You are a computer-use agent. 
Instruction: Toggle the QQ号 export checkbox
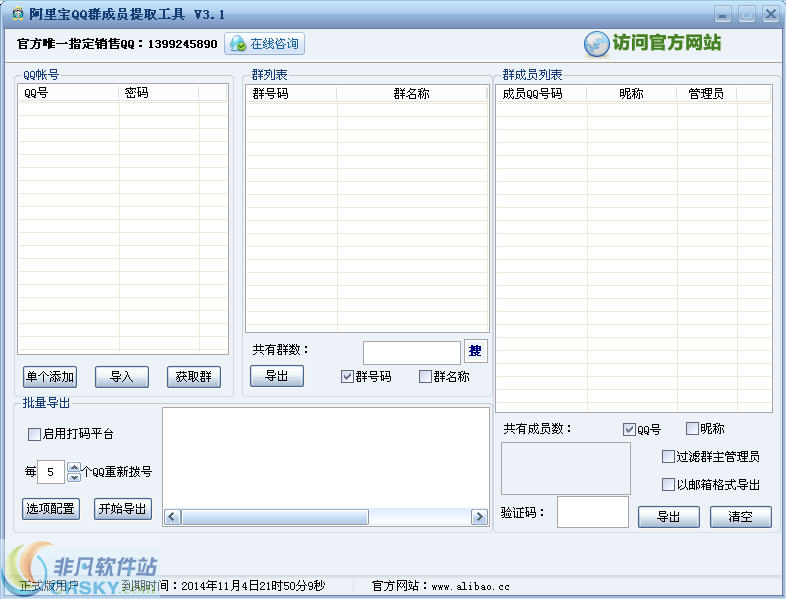click(629, 430)
